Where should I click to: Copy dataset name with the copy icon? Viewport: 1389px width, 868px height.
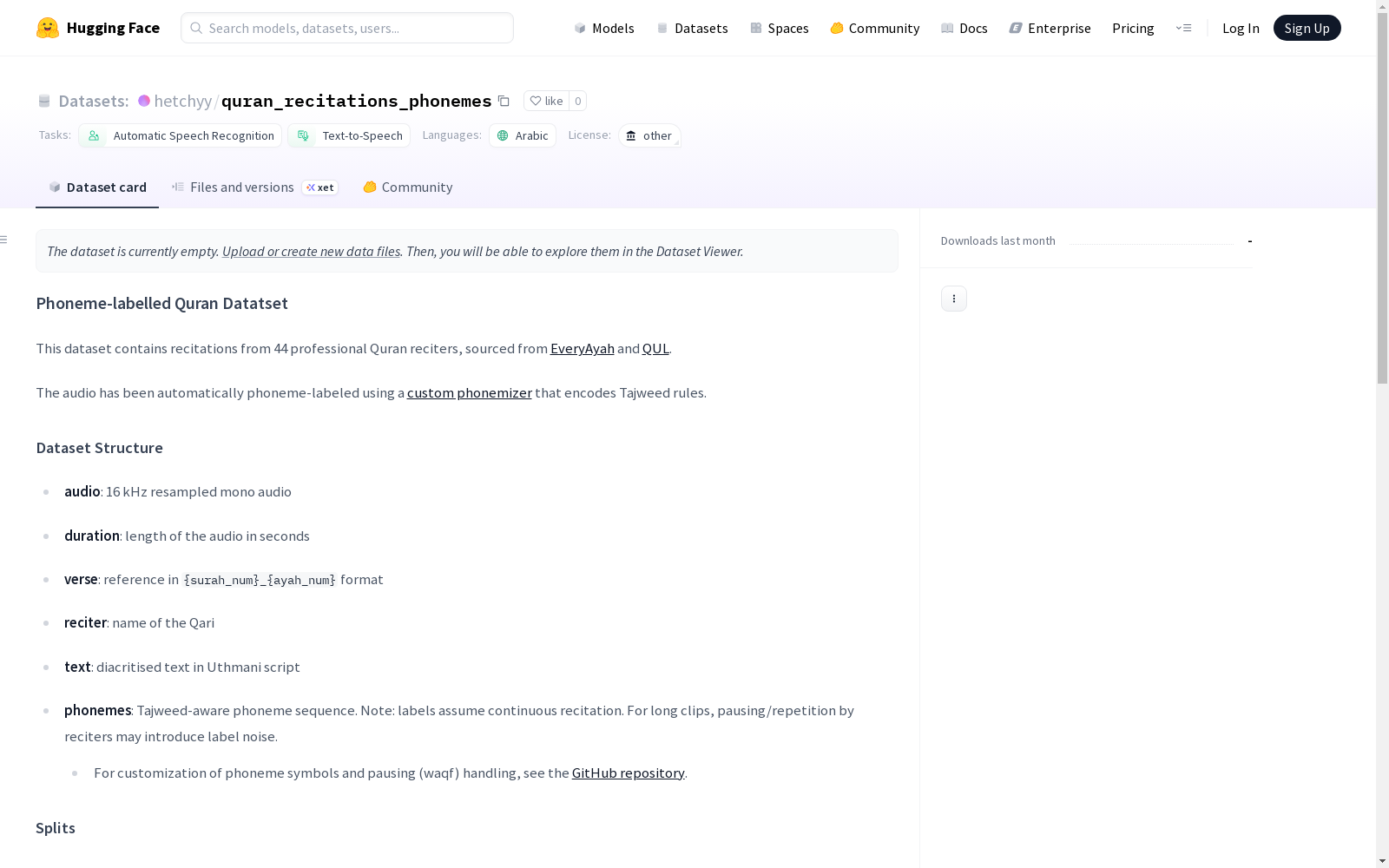pyautogui.click(x=504, y=101)
